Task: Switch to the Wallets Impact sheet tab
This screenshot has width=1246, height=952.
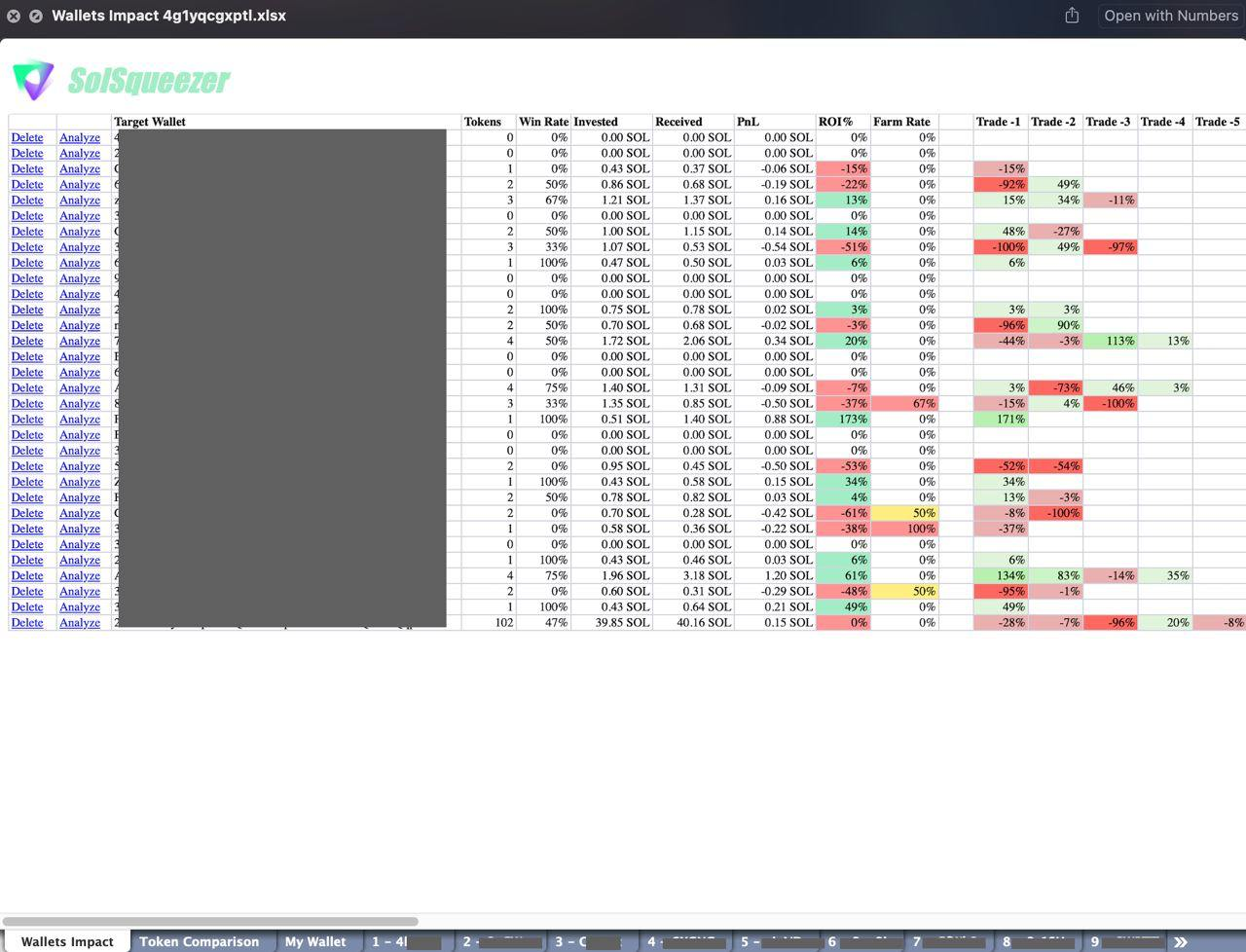Action: coord(67,941)
